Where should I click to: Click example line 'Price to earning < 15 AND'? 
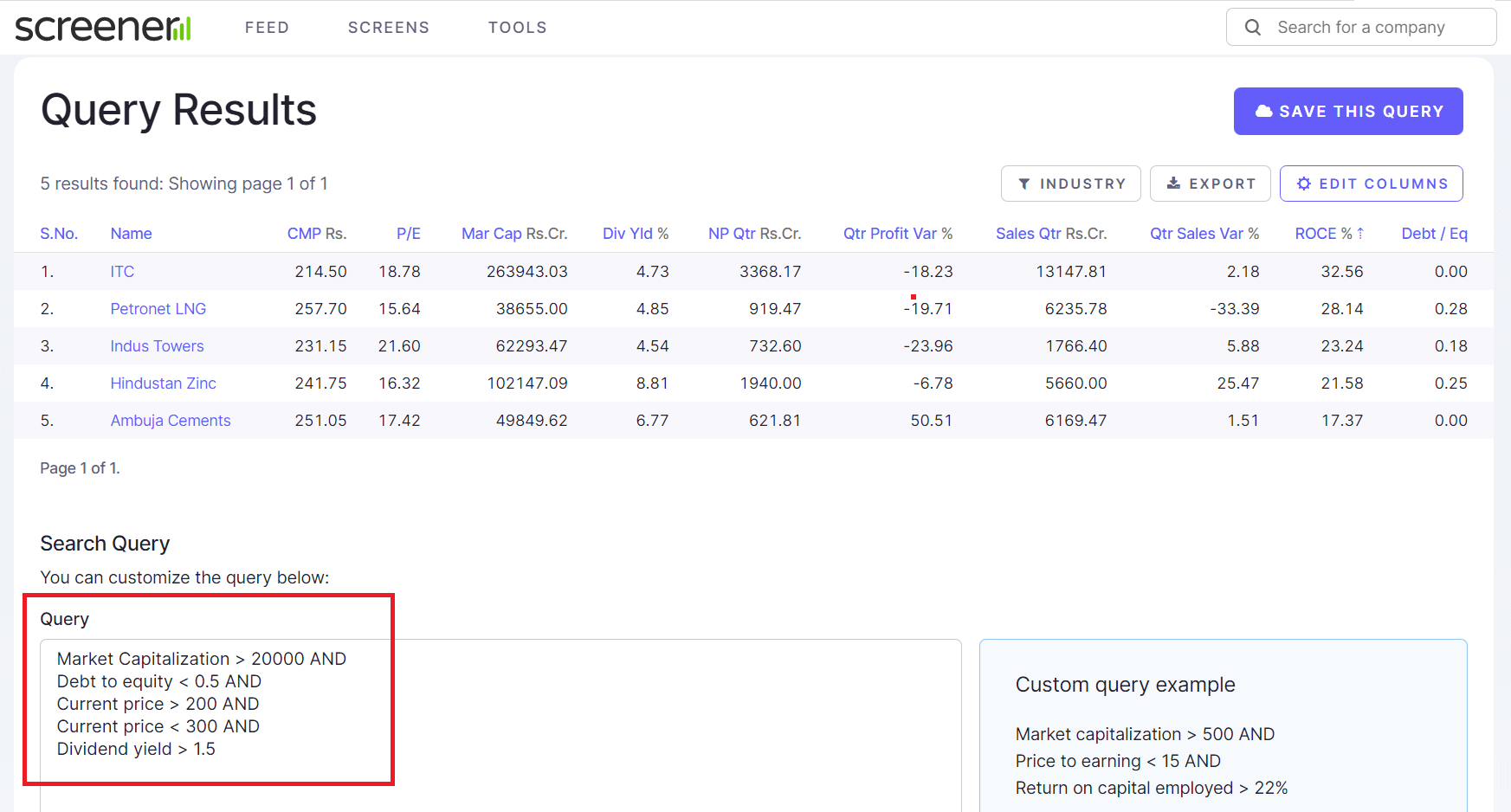coord(1118,761)
